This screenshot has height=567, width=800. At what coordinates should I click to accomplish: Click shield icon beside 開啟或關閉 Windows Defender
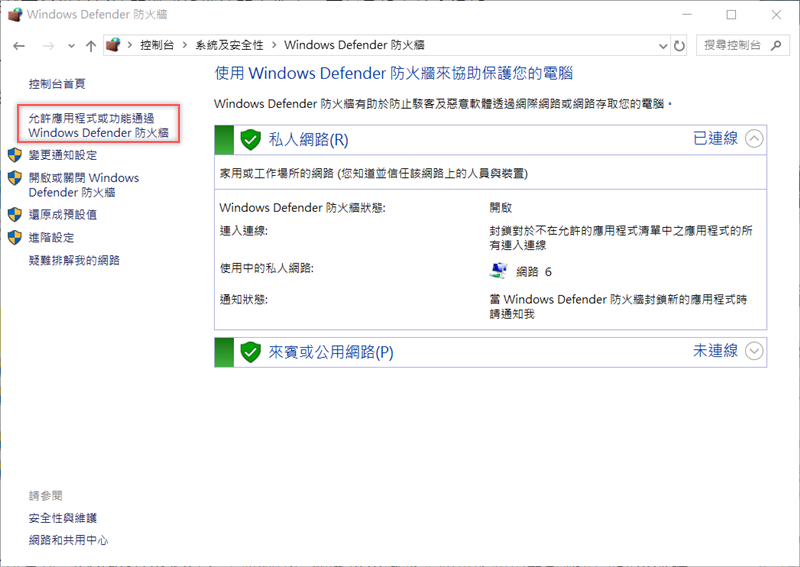click(x=15, y=178)
